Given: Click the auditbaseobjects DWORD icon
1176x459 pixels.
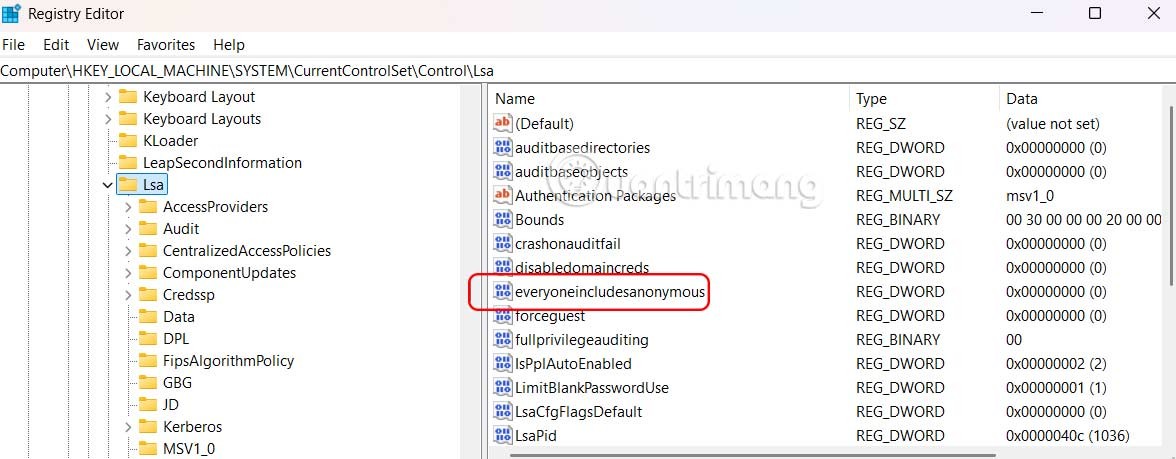Looking at the screenshot, I should (502, 171).
